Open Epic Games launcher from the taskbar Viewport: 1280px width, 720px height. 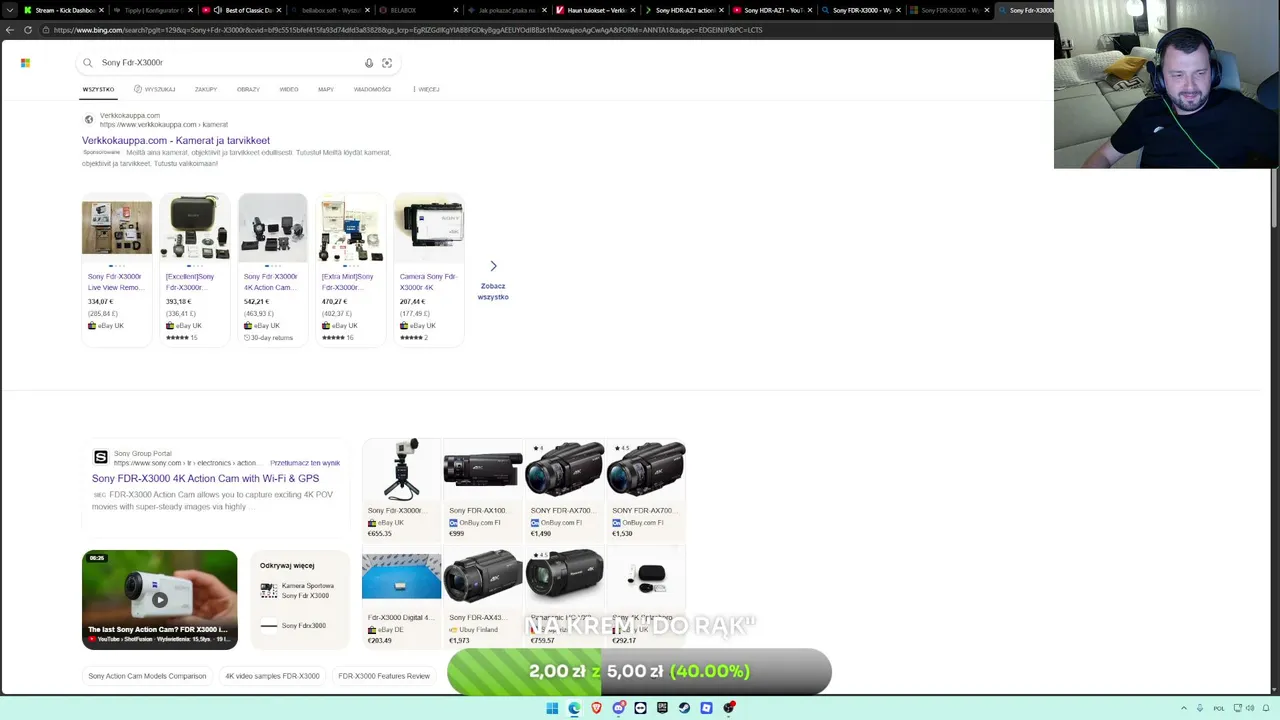pos(662,708)
